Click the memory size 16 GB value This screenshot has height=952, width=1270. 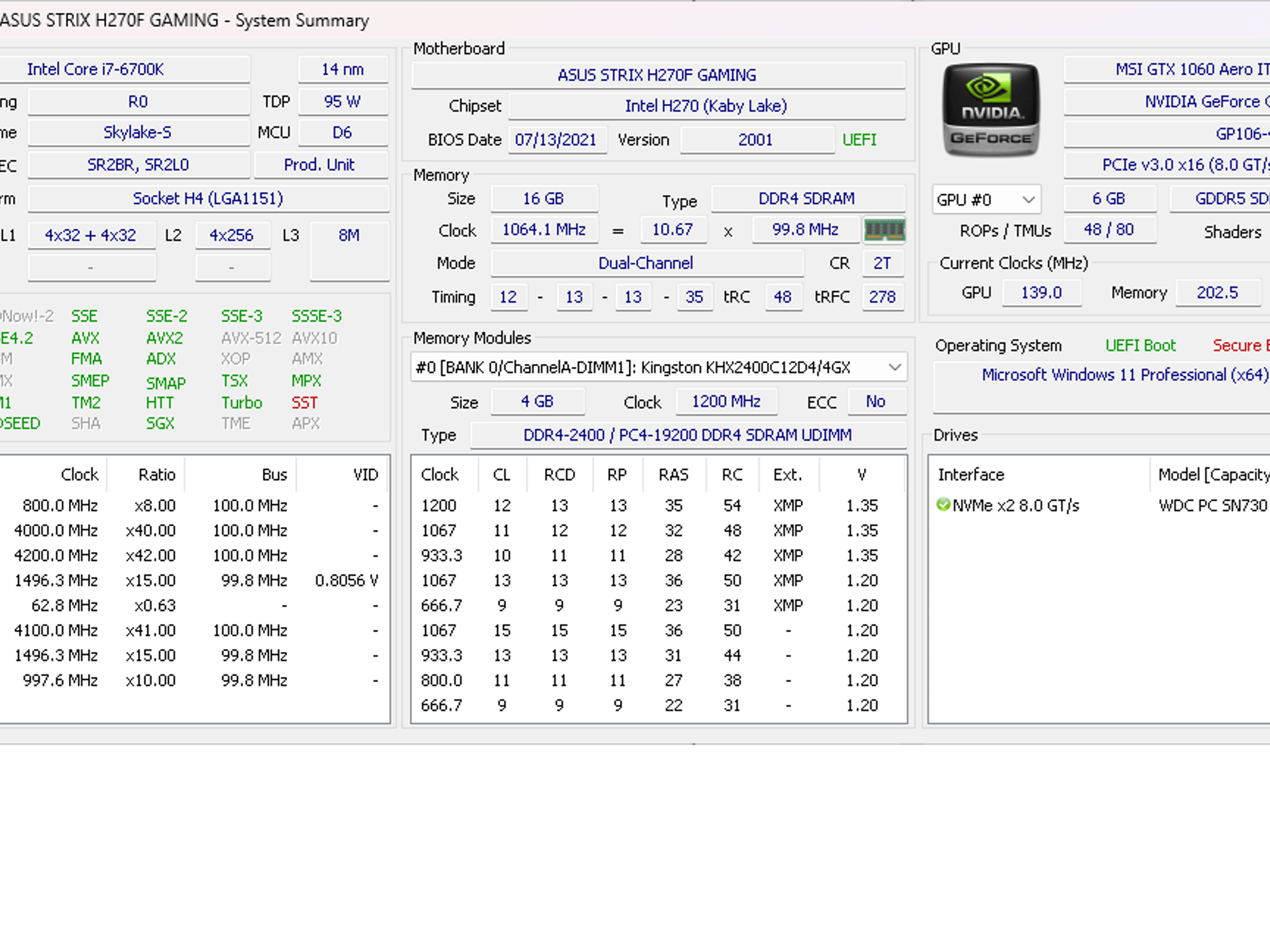(544, 198)
